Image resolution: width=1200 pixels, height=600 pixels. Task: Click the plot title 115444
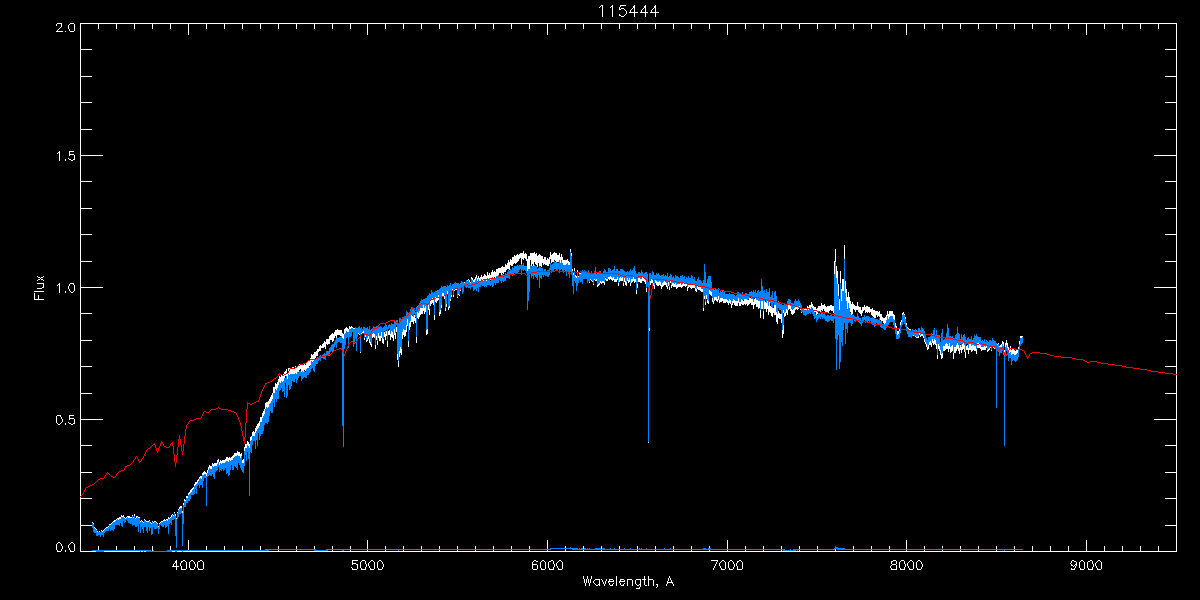click(629, 10)
